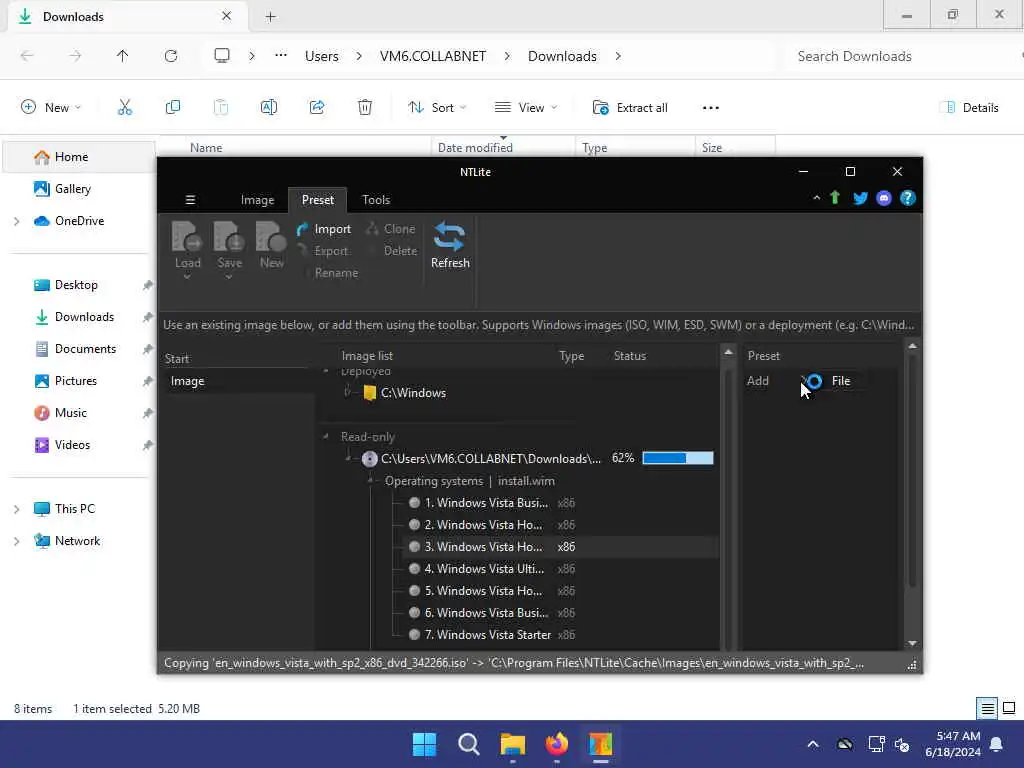The height and width of the screenshot is (768, 1024).
Task: Collapse the NTLite ribbon with the caret icon
Action: (816, 197)
